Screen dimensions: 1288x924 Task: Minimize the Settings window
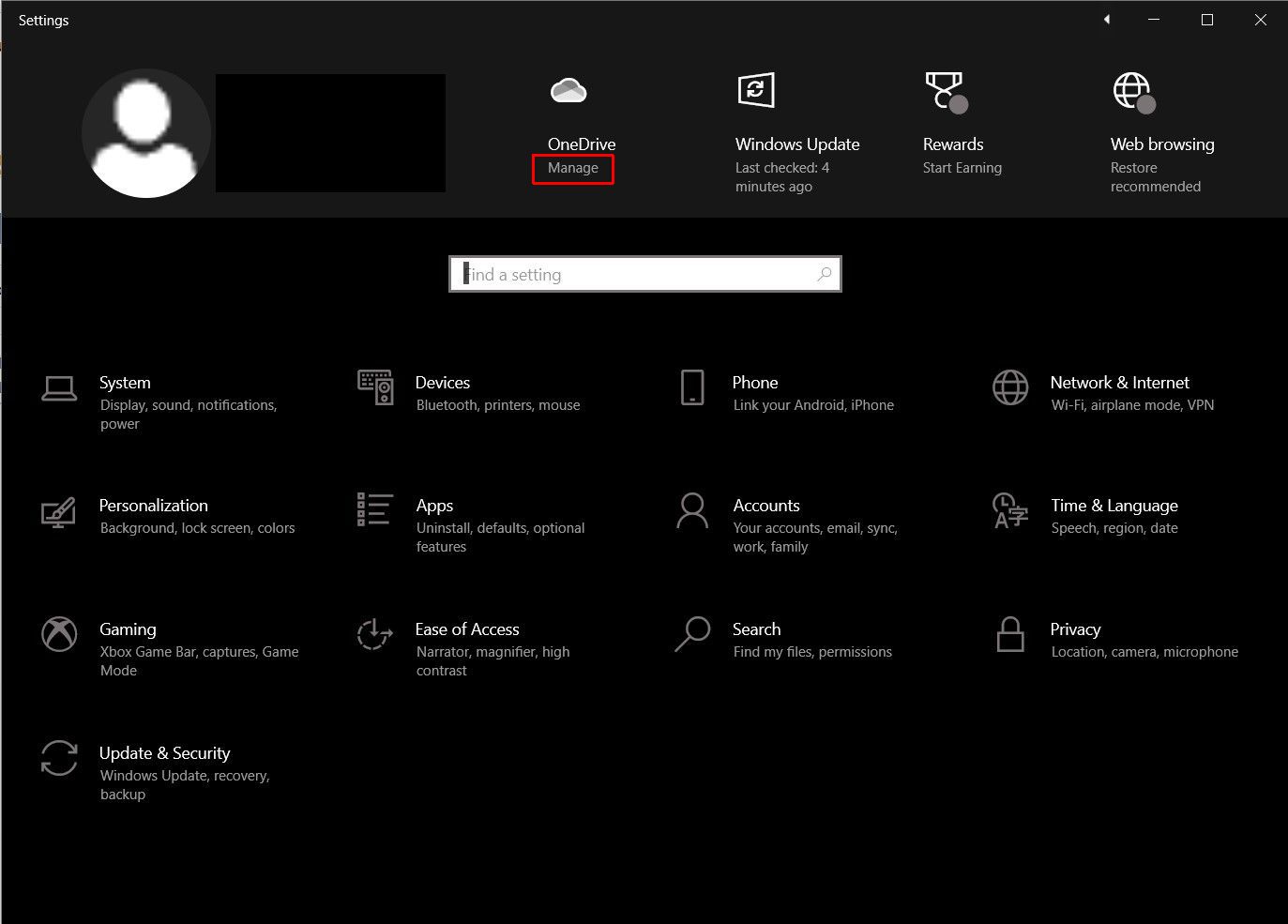(x=1155, y=20)
